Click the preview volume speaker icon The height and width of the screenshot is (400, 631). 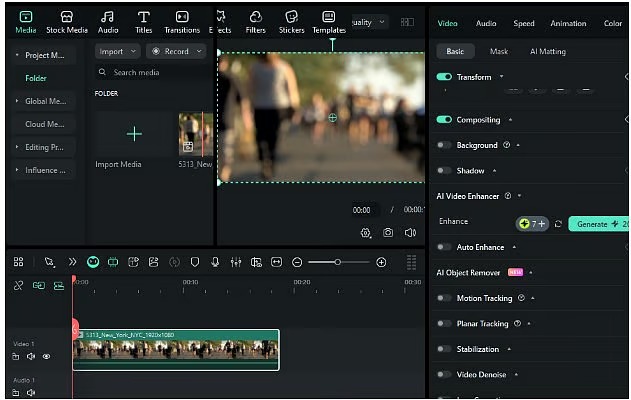tap(410, 233)
